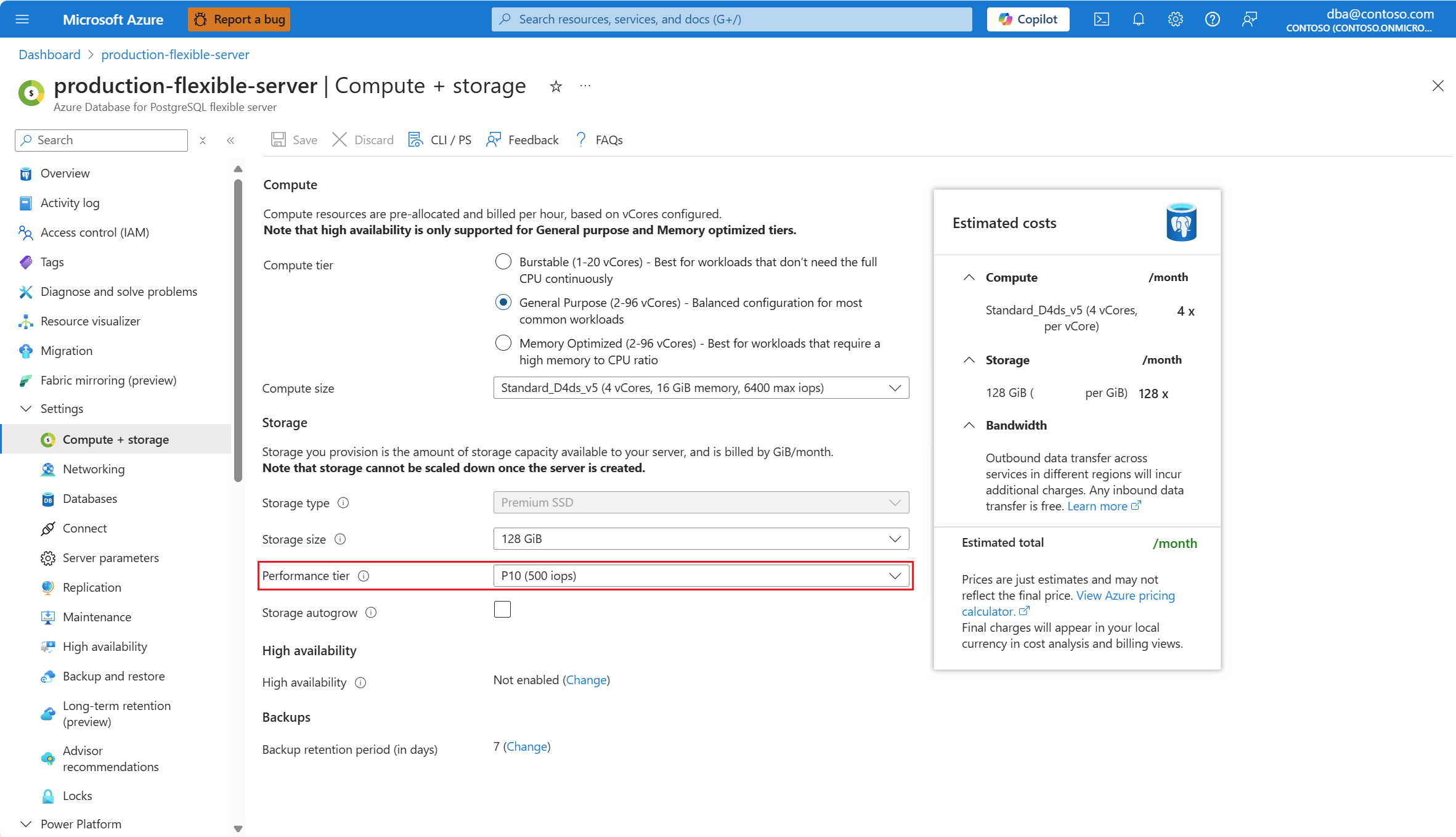Click the sidebar vertical scrollbar thumb
Screen dimensions: 1456x837
point(238,330)
